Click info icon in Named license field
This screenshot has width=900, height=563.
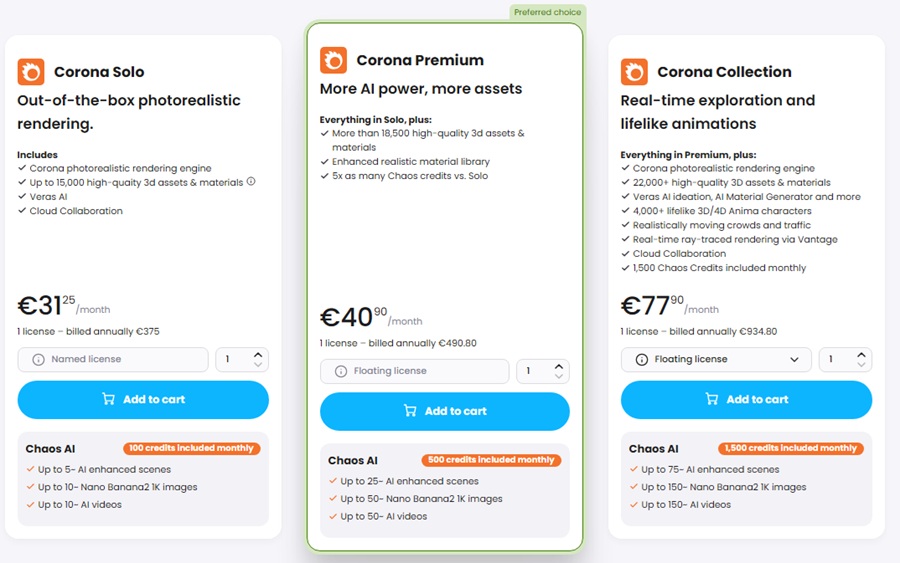pyautogui.click(x=38, y=359)
